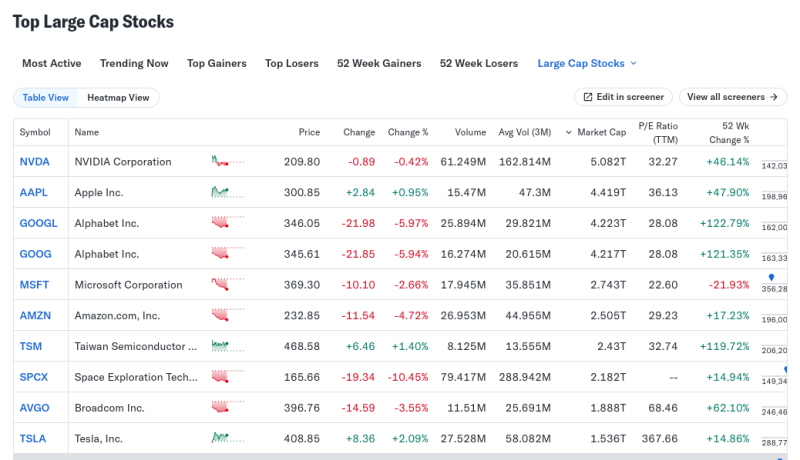Click the Amazon.com, Inc. name cell
The width and height of the screenshot is (800, 460).
[117, 315]
